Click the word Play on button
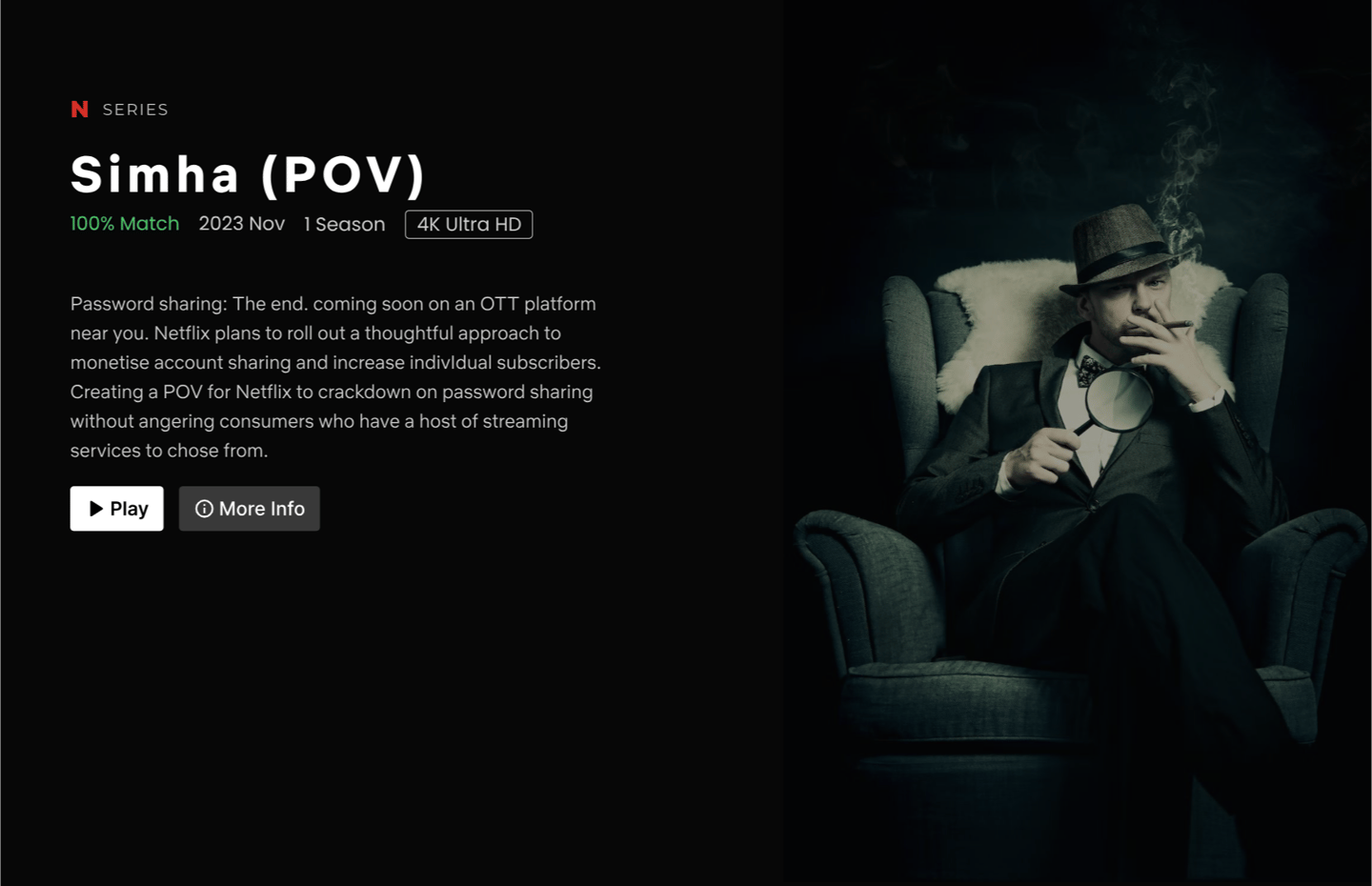Viewport: 1372px width, 886px height. click(130, 509)
